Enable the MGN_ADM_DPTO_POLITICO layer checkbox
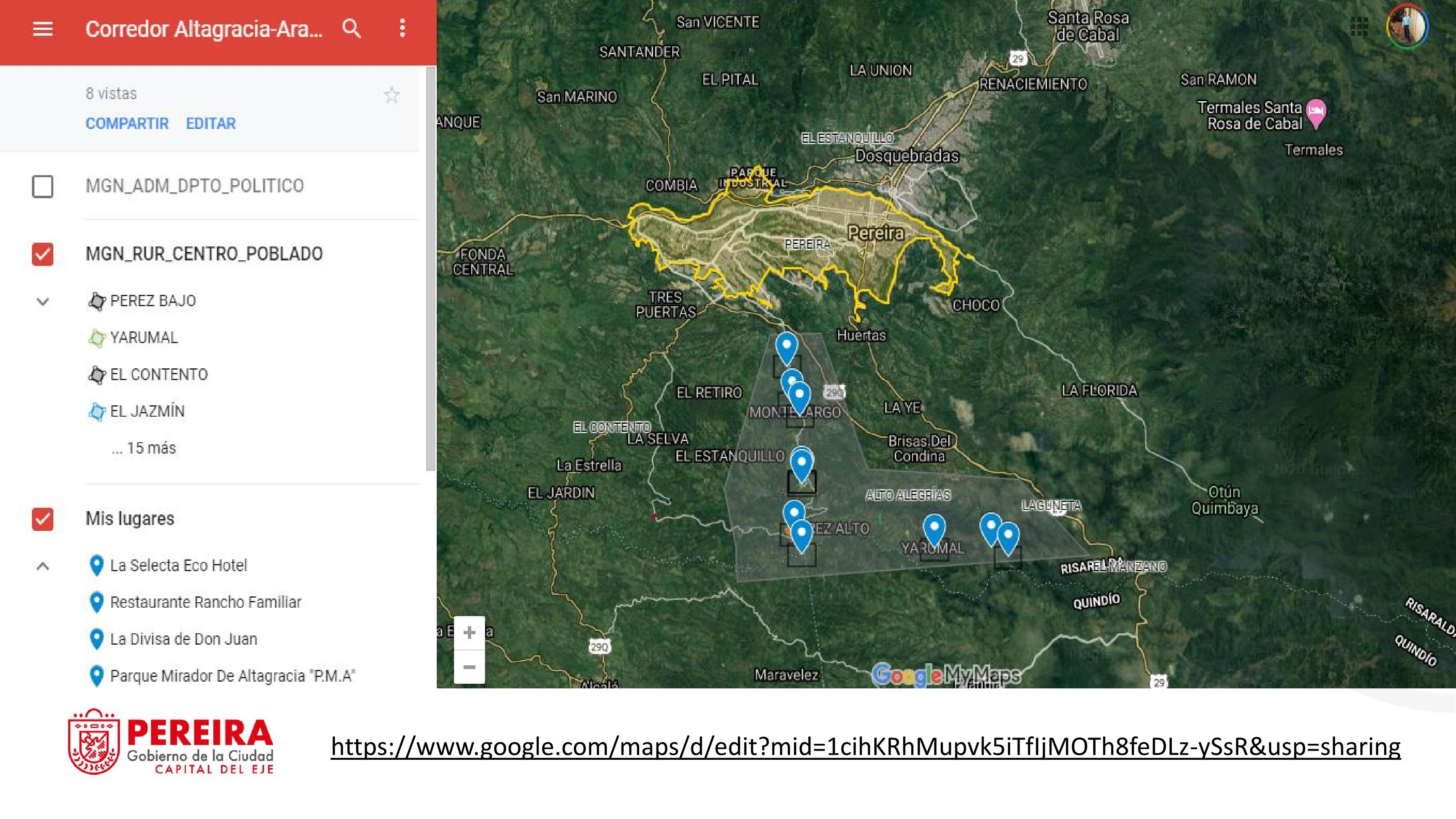 [43, 186]
